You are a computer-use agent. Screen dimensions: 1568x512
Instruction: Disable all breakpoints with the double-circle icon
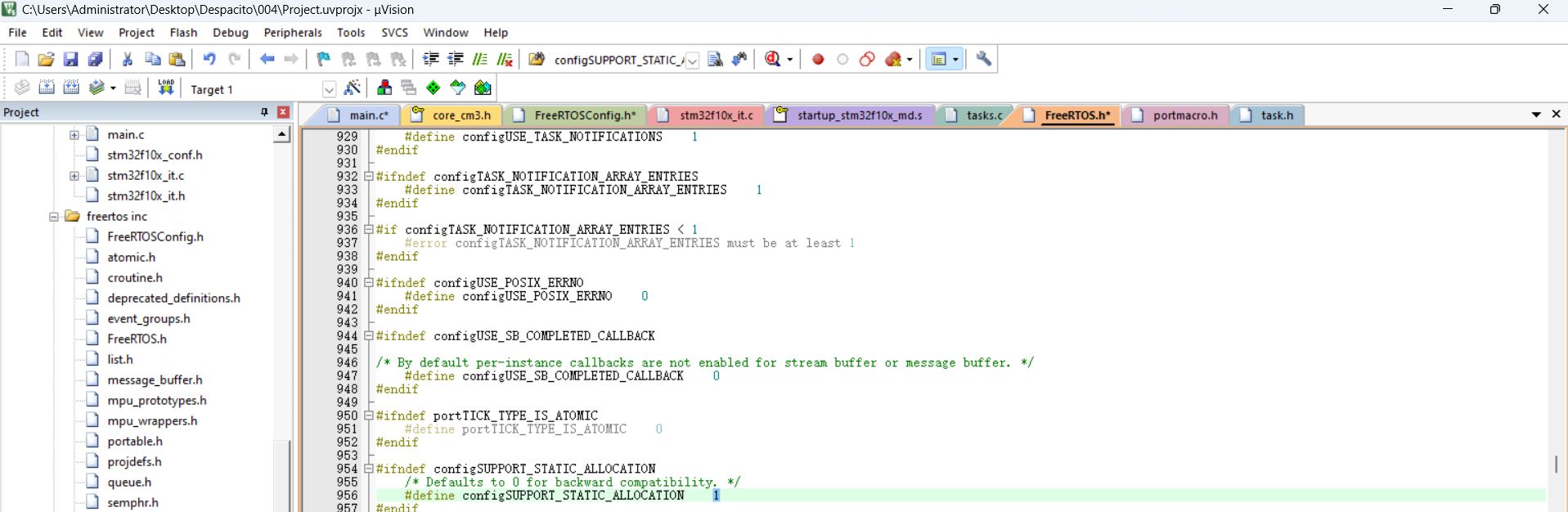868,59
